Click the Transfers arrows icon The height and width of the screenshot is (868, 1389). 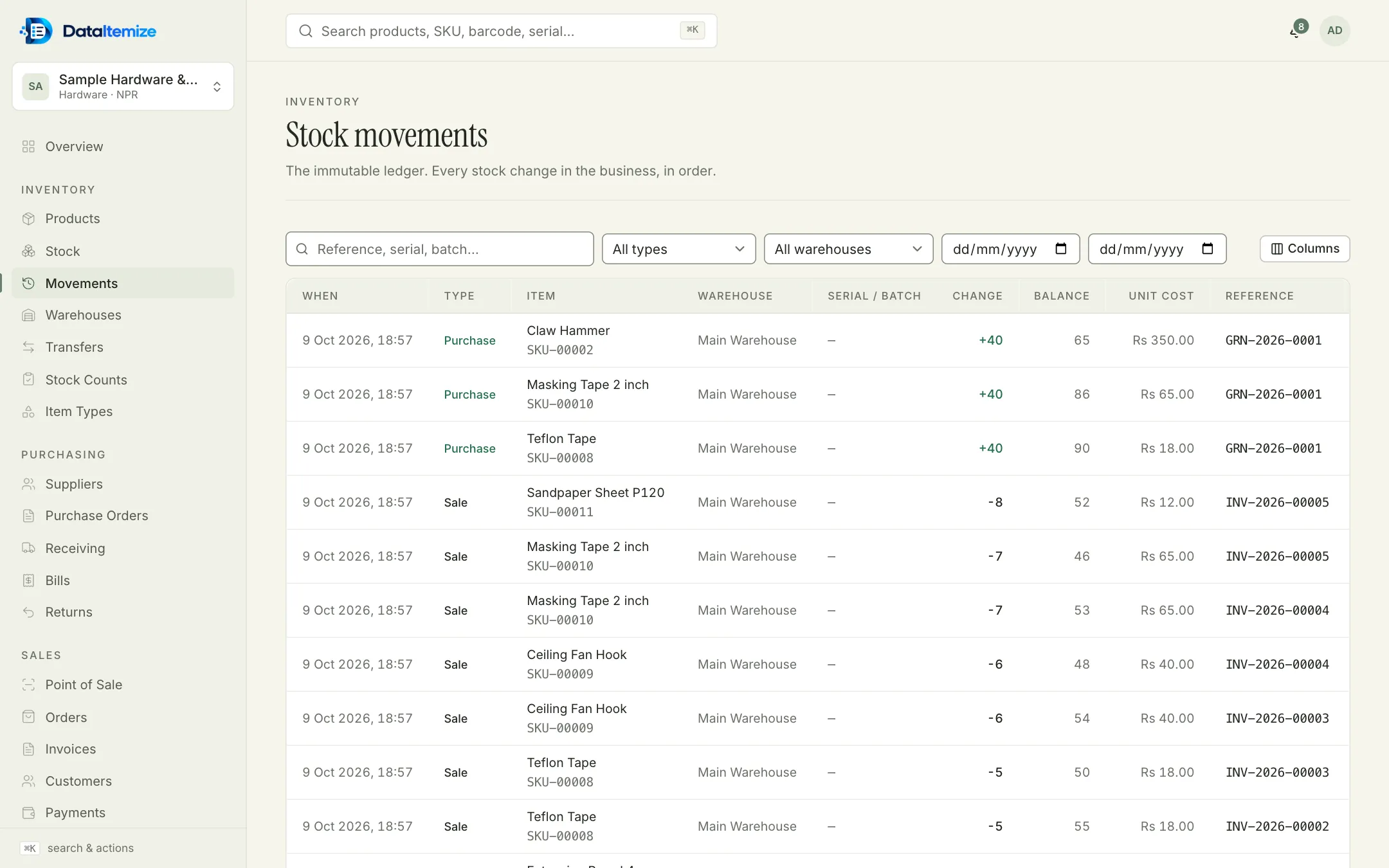point(28,347)
